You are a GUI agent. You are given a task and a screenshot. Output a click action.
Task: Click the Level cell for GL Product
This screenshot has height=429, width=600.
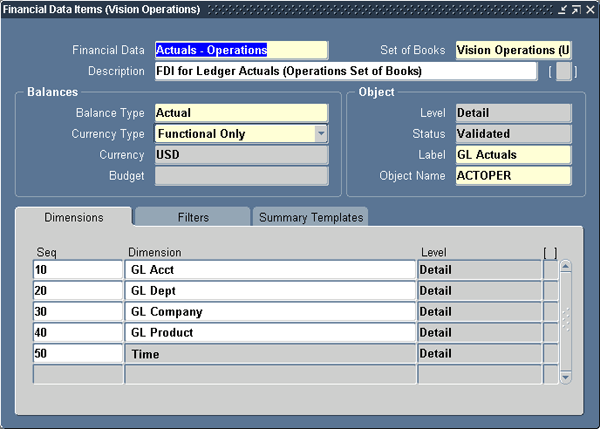[479, 333]
